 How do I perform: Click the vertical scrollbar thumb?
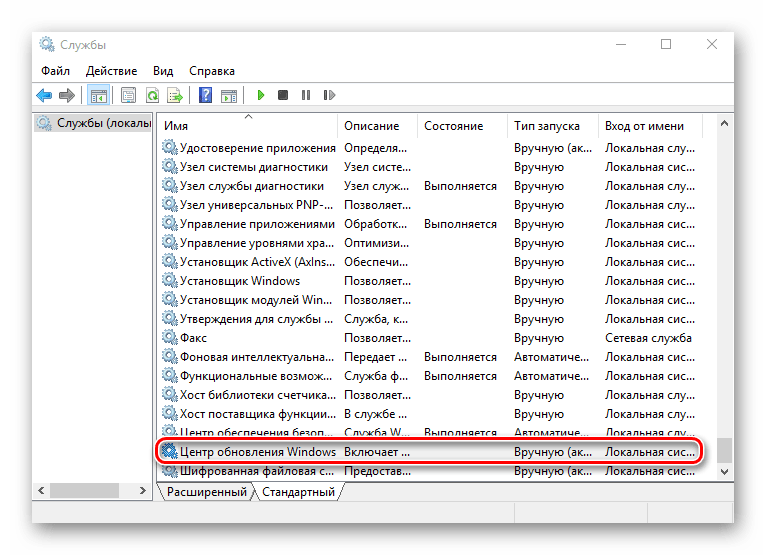pyautogui.click(x=724, y=450)
